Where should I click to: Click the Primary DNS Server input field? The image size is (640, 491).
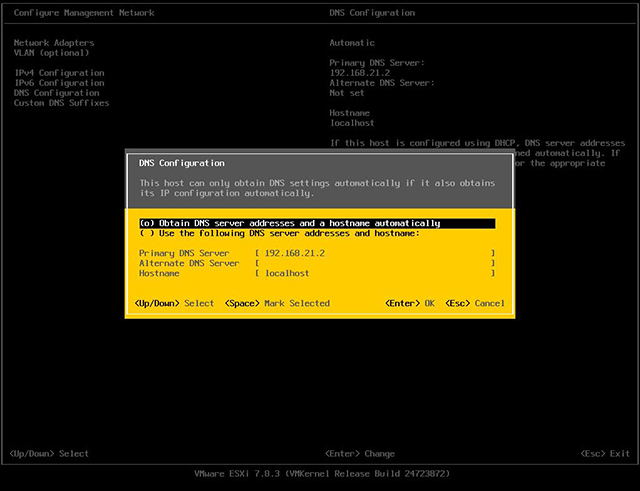[x=375, y=253]
